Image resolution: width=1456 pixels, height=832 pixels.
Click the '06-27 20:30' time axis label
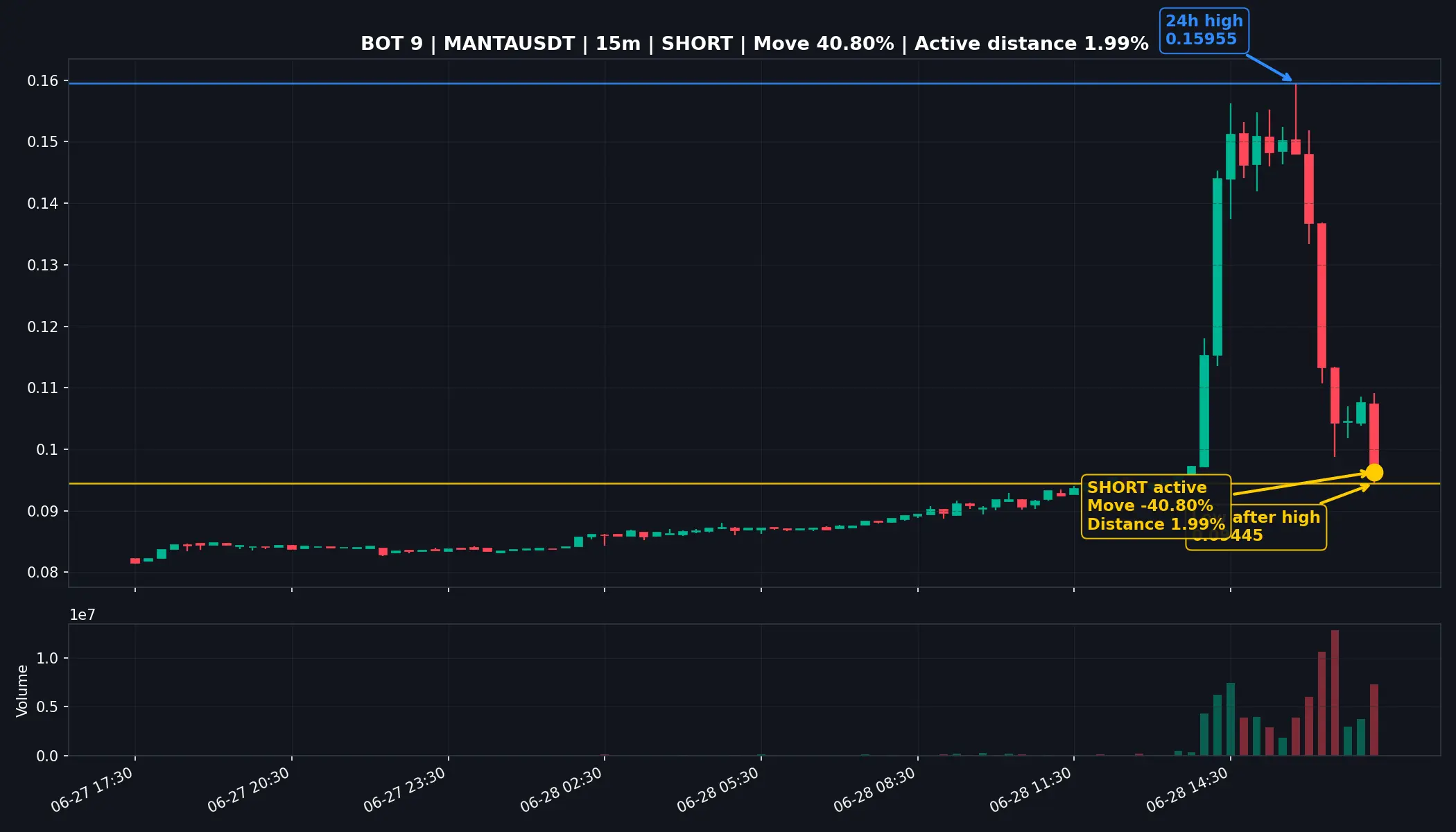[x=249, y=790]
